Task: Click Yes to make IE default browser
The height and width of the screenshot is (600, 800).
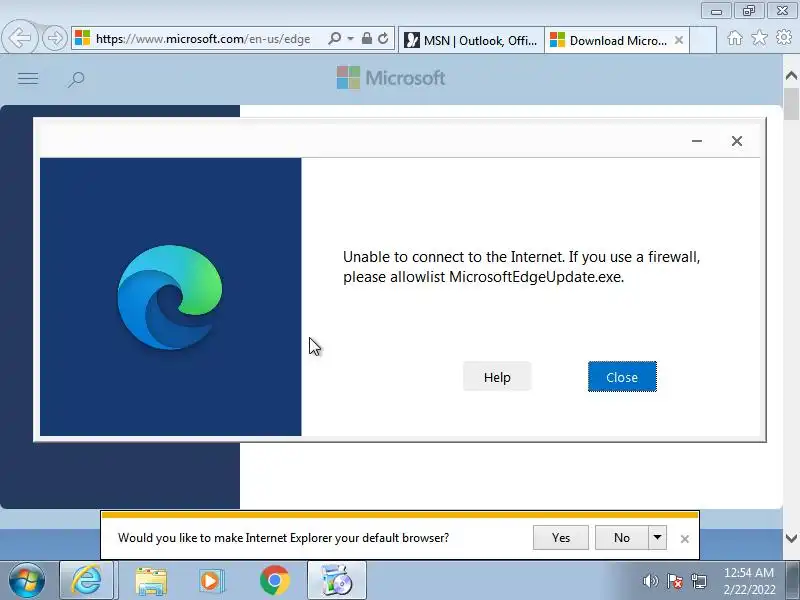Action: pyautogui.click(x=561, y=538)
